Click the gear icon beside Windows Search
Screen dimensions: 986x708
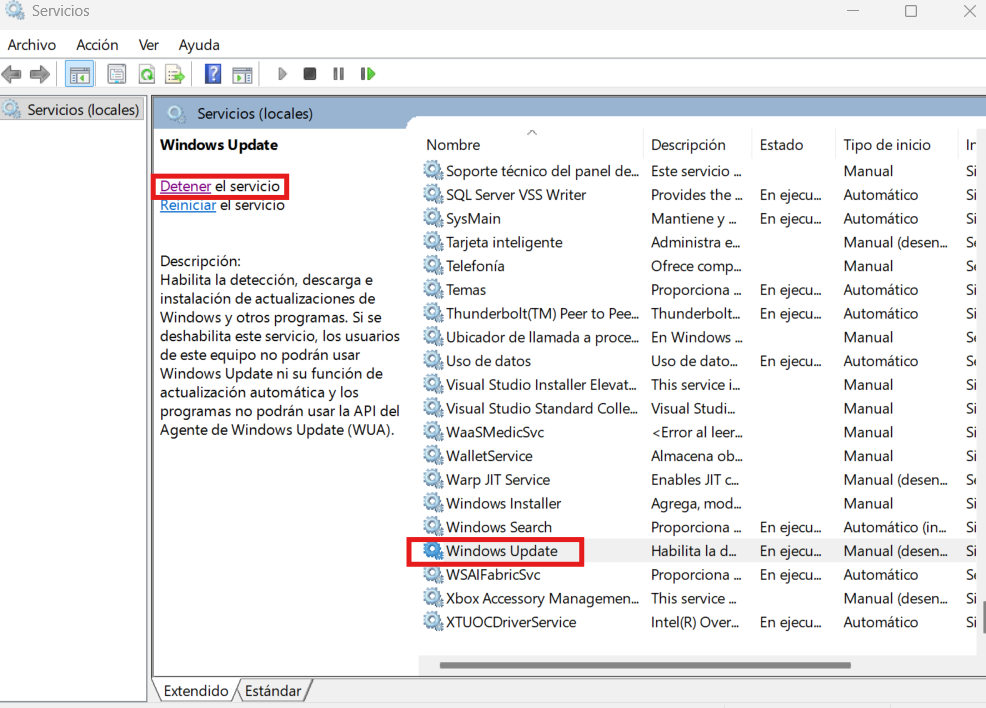(x=433, y=526)
